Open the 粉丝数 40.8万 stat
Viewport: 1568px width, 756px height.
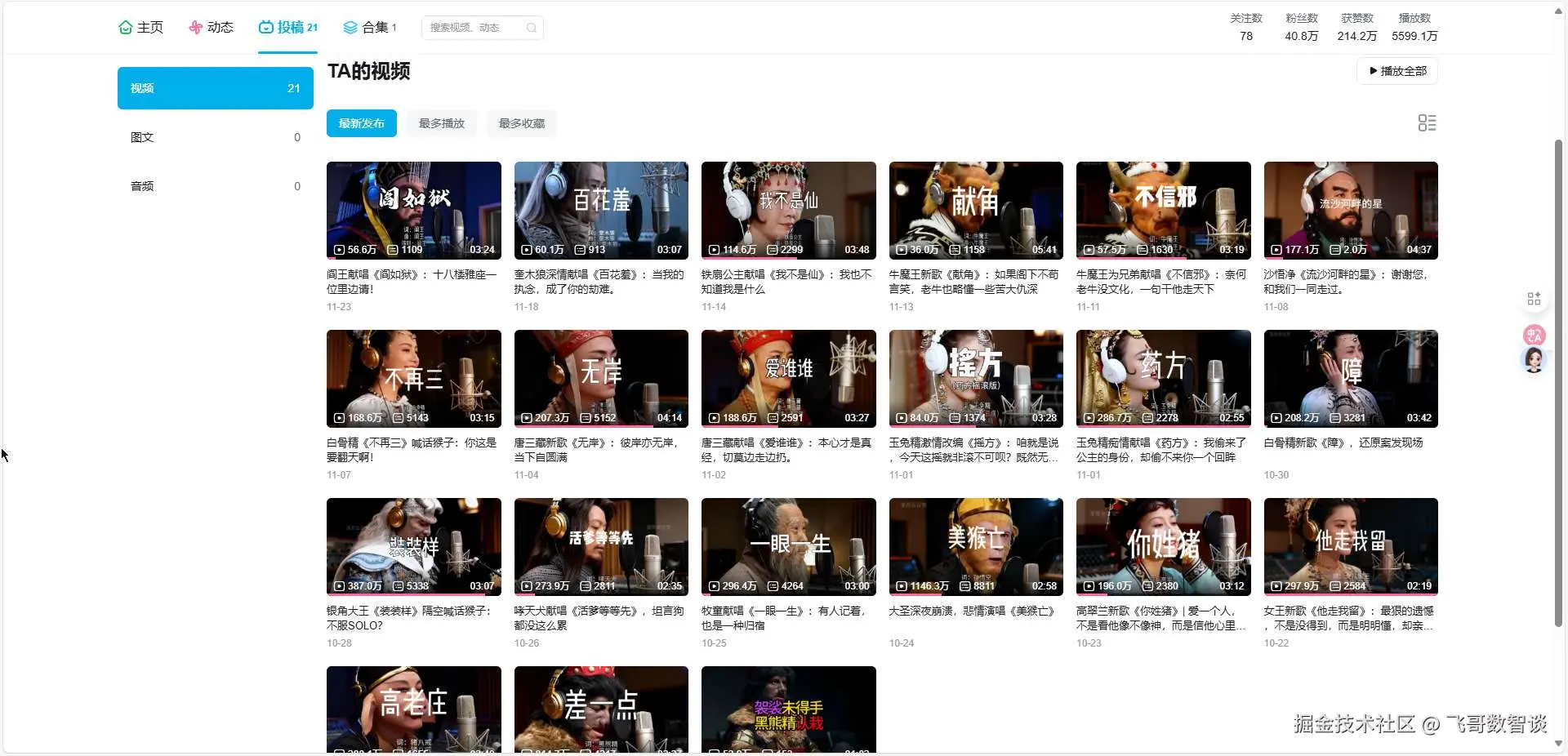[x=1302, y=27]
